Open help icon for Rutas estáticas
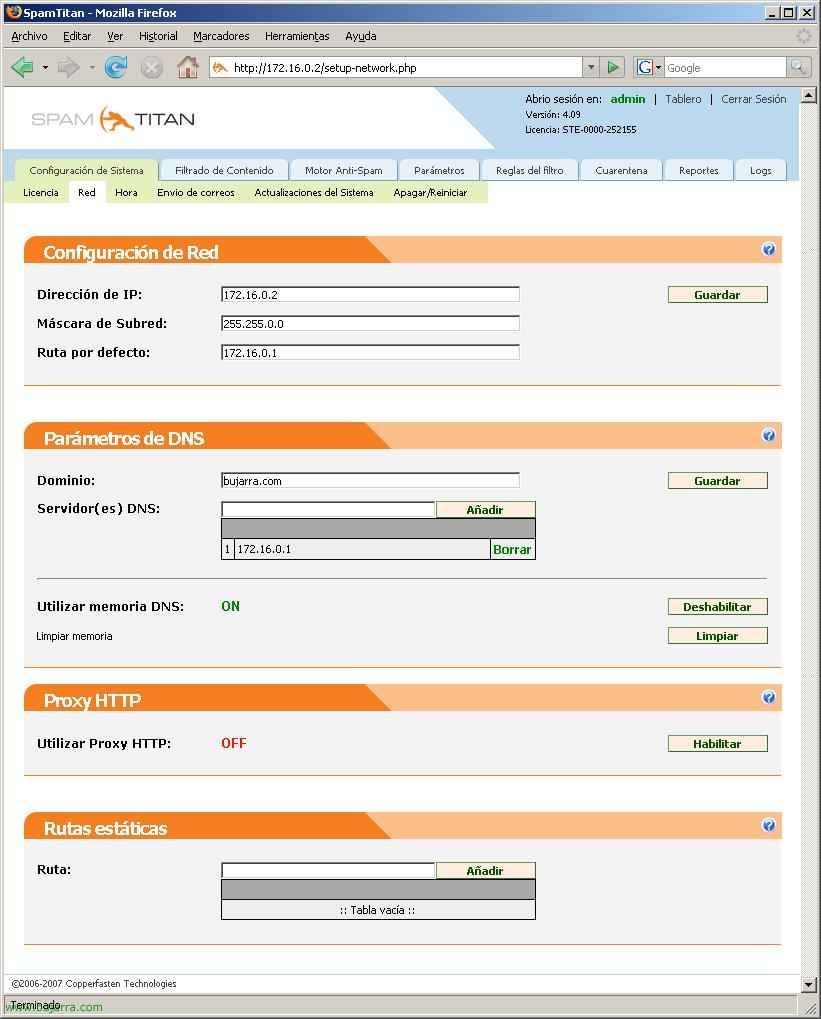This screenshot has width=821, height=1019. 768,825
